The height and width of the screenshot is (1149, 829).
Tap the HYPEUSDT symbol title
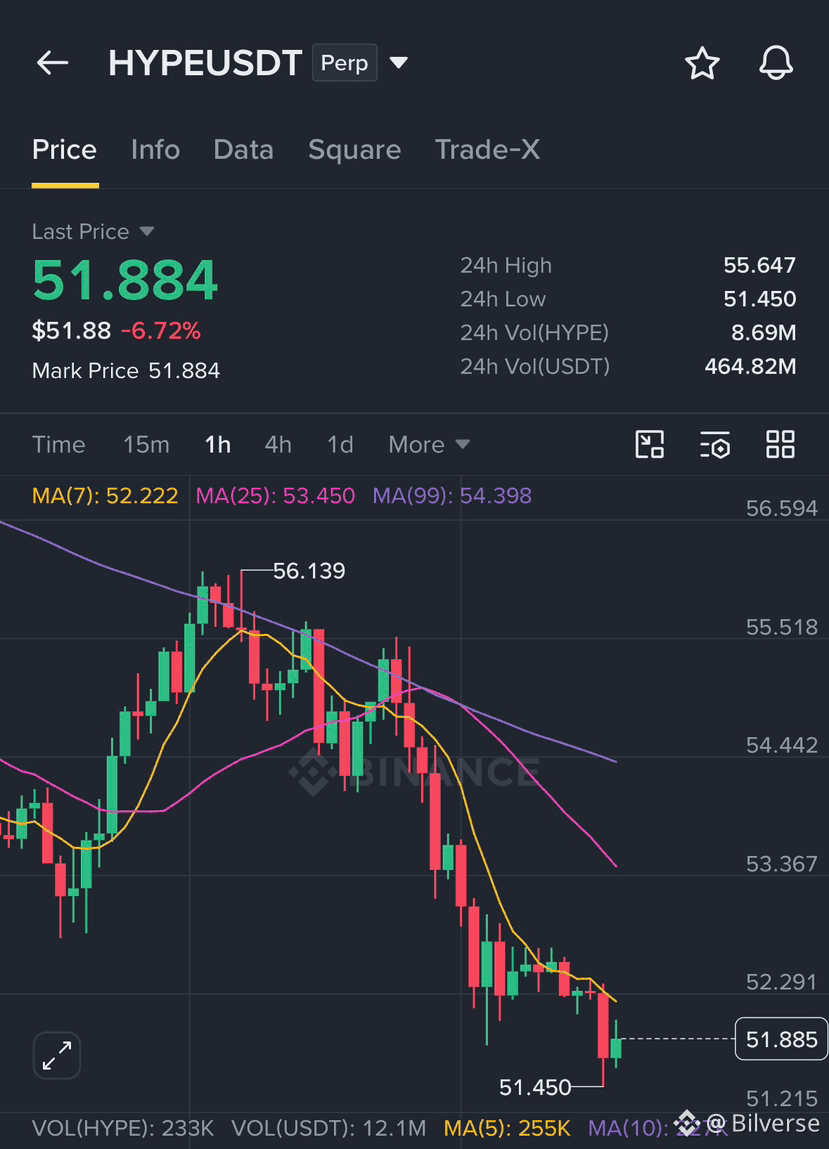tap(205, 63)
